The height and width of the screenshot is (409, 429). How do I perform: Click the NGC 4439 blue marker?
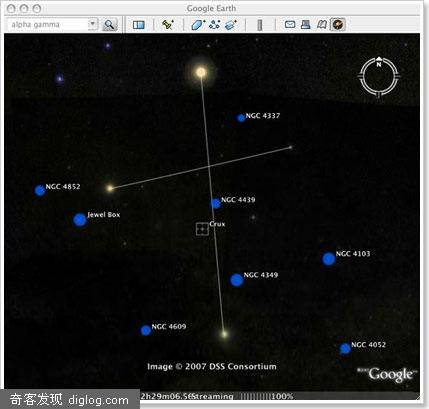[216, 203]
